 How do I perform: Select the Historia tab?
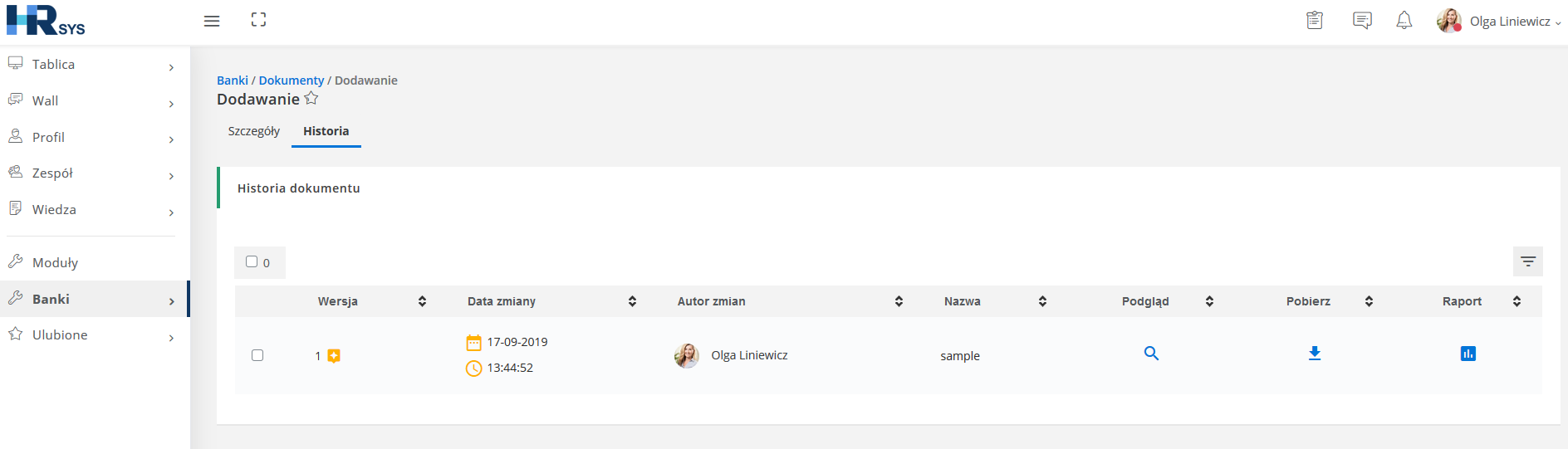(x=326, y=131)
